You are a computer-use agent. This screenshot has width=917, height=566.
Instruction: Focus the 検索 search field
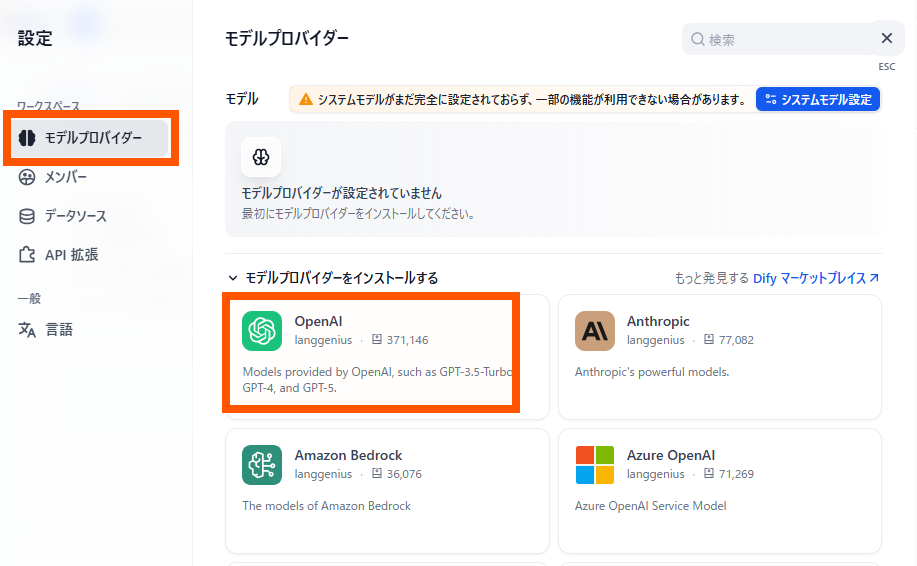pos(780,39)
